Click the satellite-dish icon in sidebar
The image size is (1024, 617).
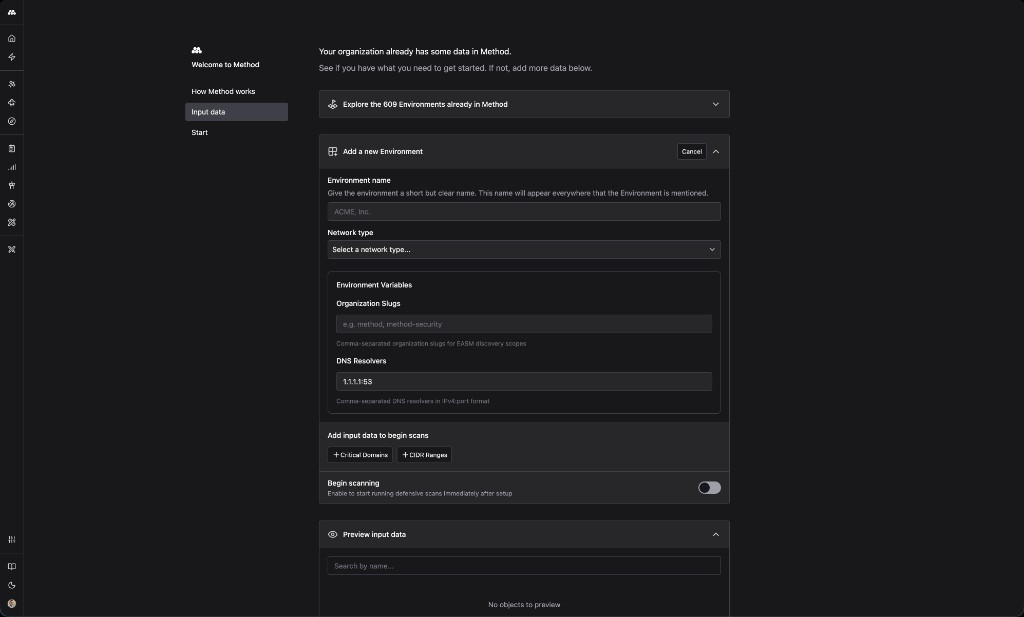[12, 84]
